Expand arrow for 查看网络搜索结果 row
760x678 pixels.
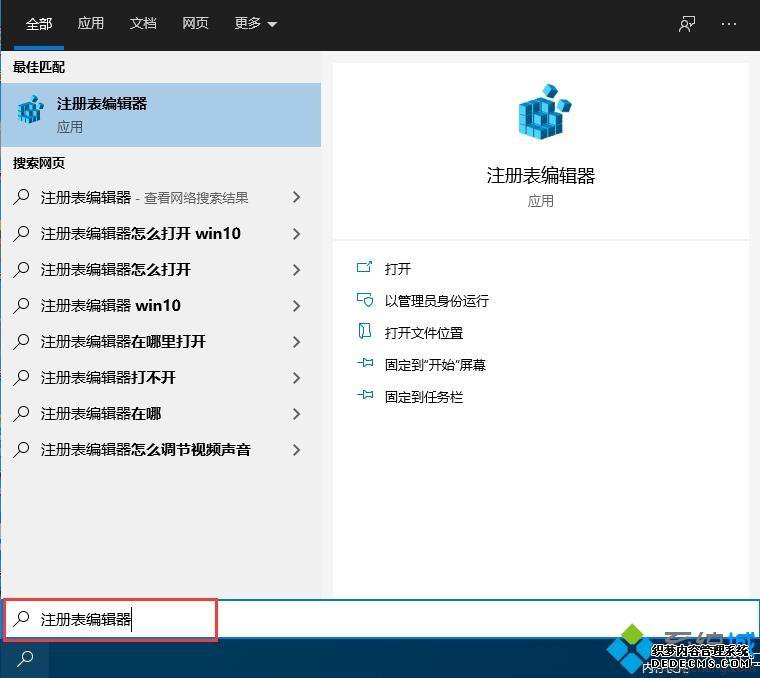[x=297, y=197]
